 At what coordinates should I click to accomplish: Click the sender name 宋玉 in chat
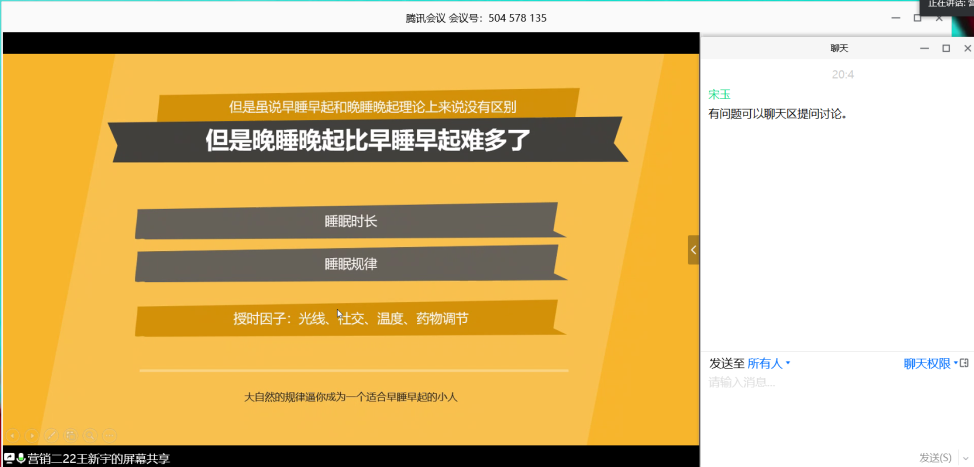pyautogui.click(x=719, y=94)
